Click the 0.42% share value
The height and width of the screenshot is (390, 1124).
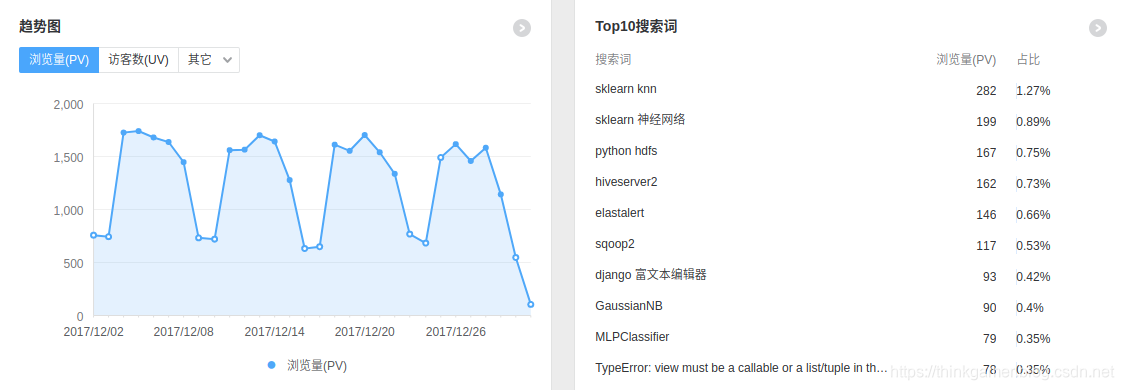(x=1033, y=277)
